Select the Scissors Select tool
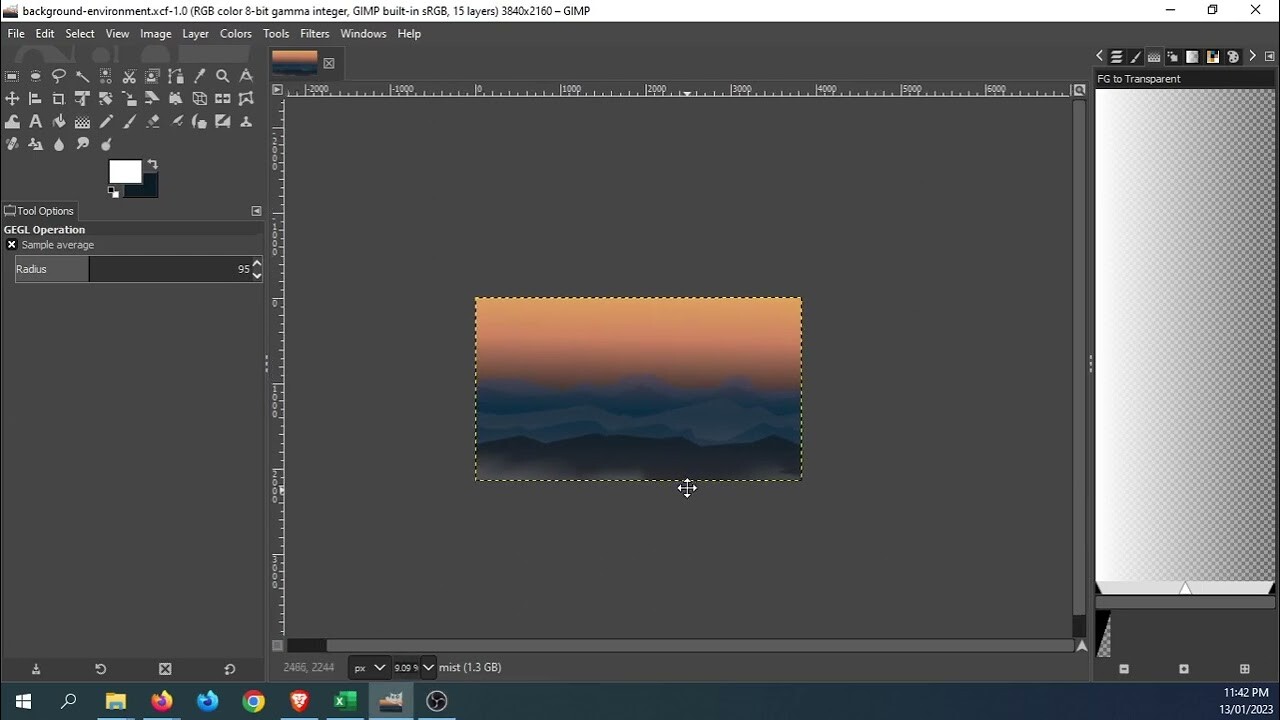 point(129,76)
